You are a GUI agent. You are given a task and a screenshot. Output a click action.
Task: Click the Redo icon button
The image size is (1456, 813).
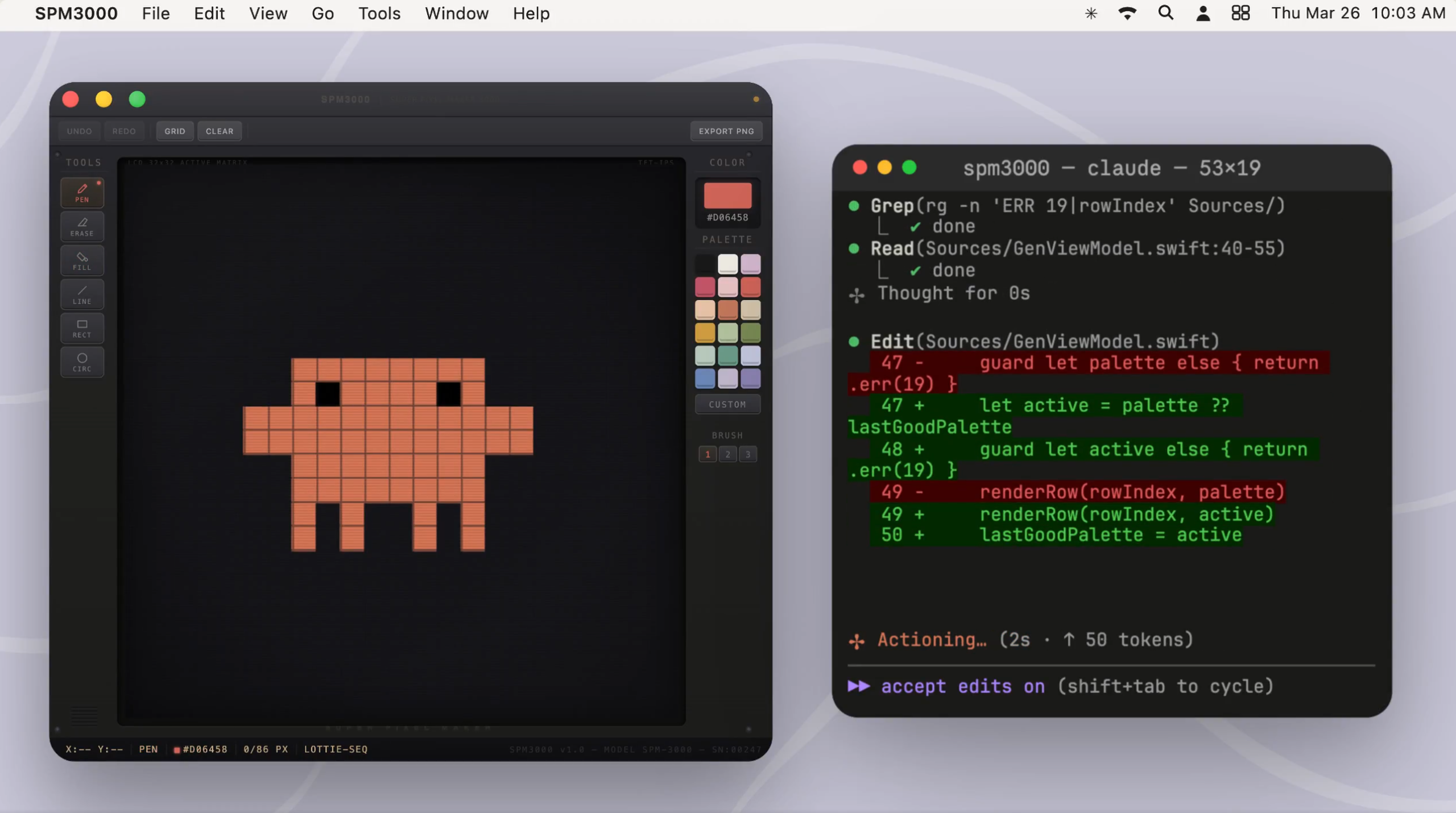click(x=124, y=131)
